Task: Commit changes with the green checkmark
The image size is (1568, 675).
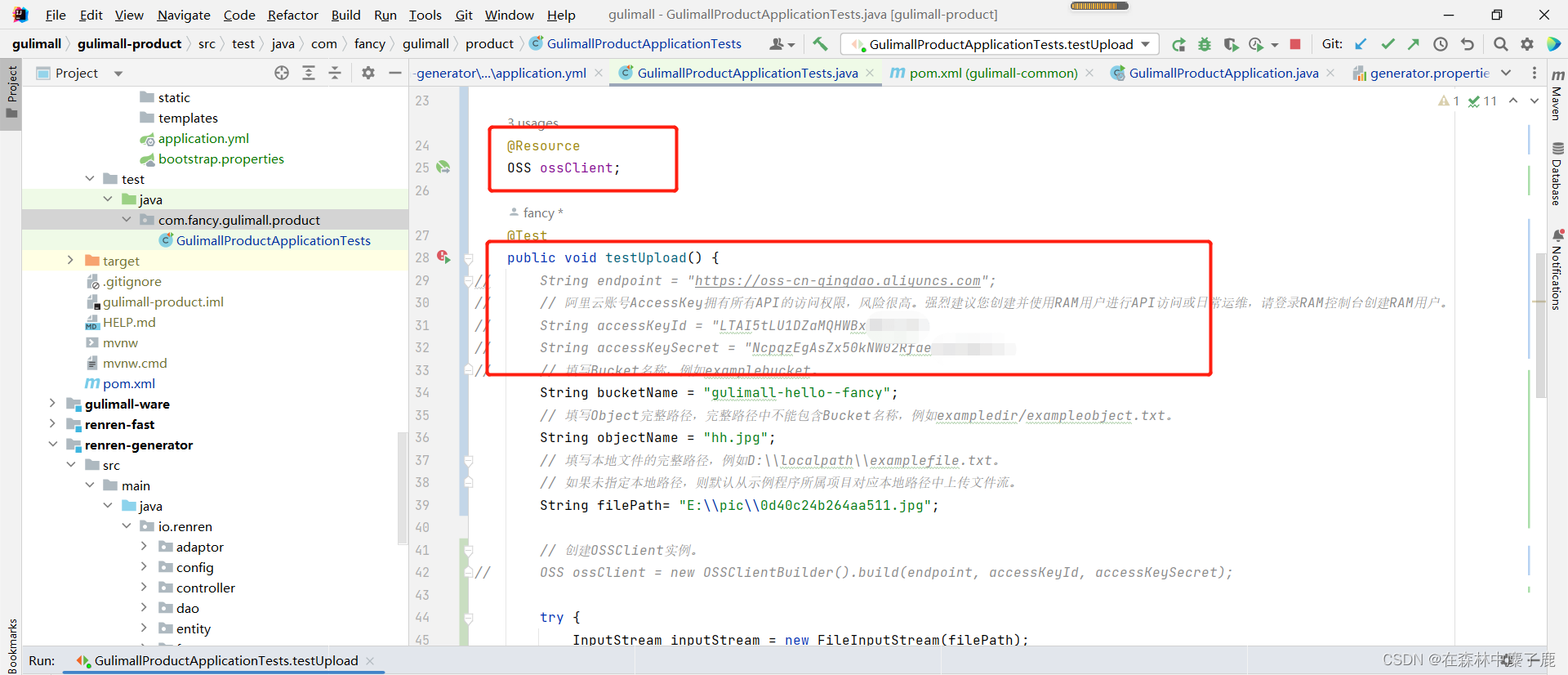Action: pos(1388,44)
